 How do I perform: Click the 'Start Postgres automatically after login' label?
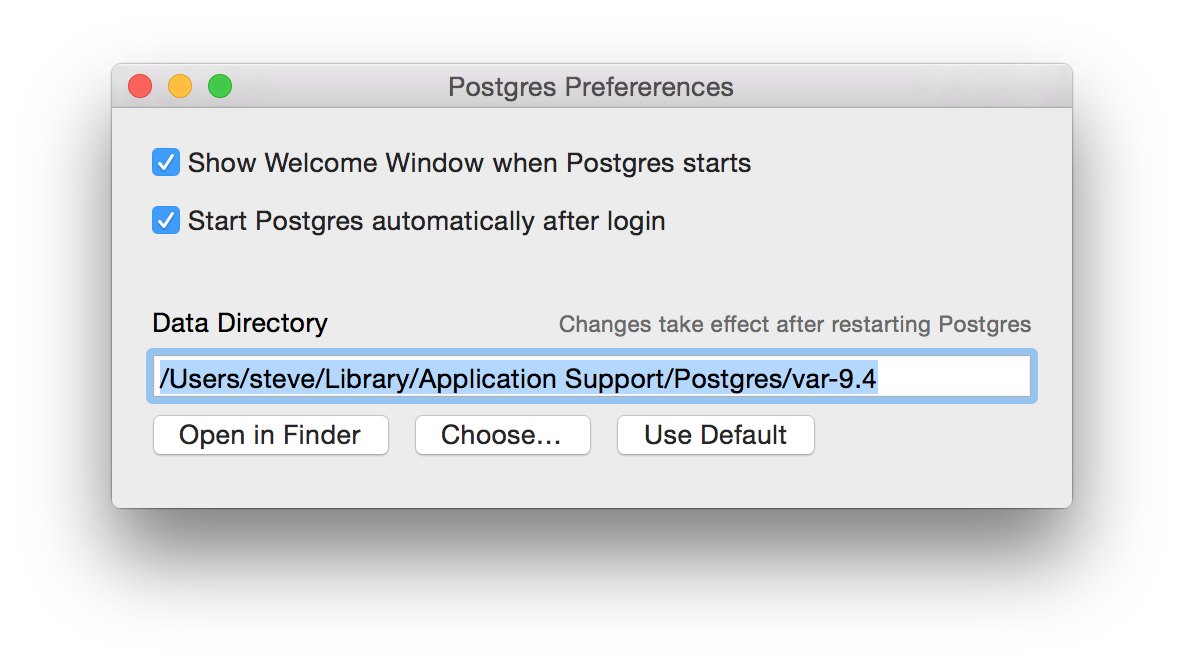point(426,221)
